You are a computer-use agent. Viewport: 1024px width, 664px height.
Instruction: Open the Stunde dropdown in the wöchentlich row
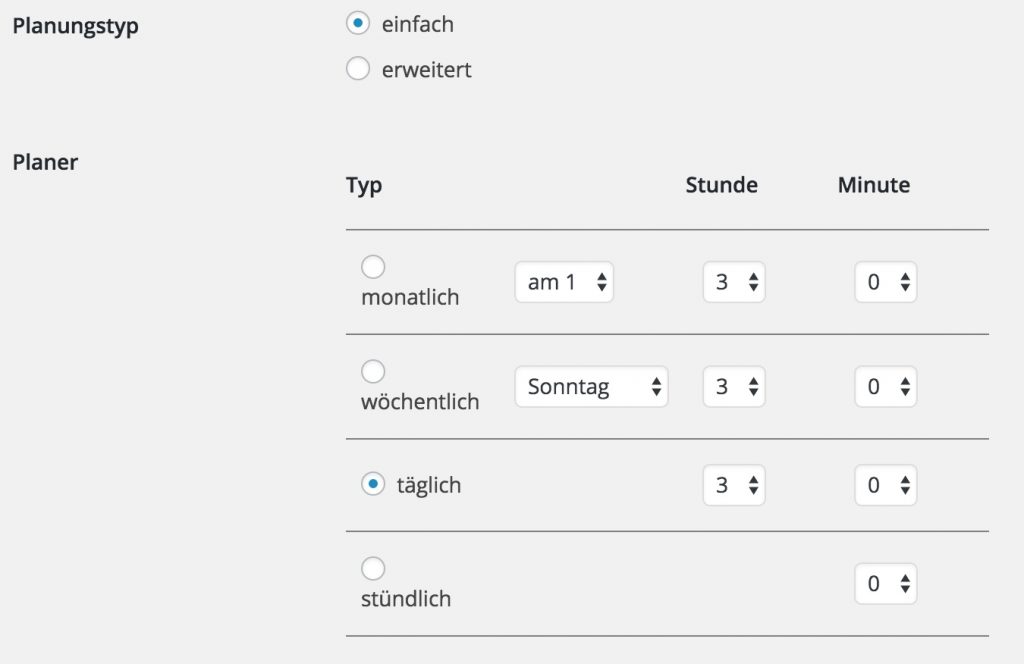tap(734, 386)
